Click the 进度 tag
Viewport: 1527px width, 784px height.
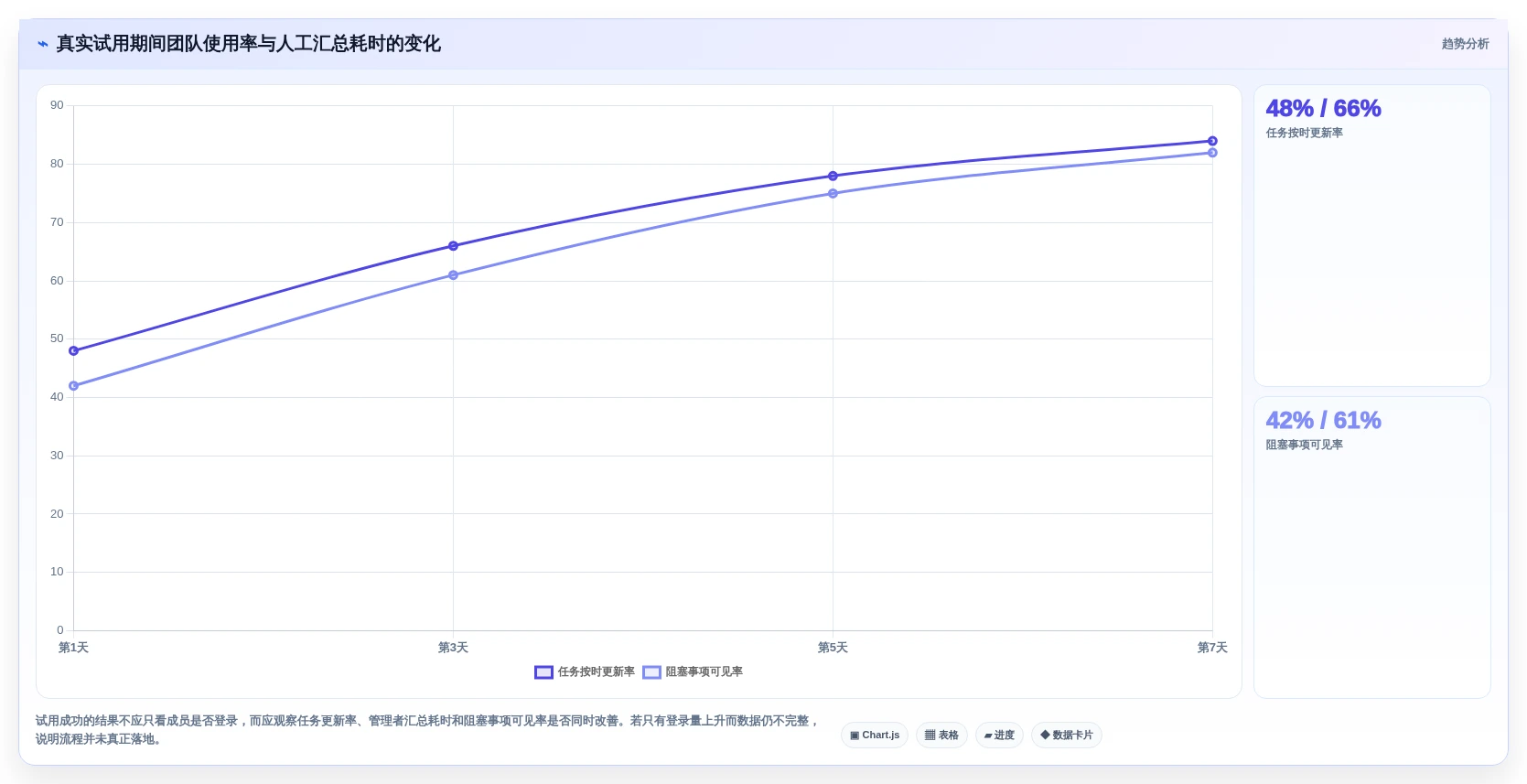pos(999,736)
